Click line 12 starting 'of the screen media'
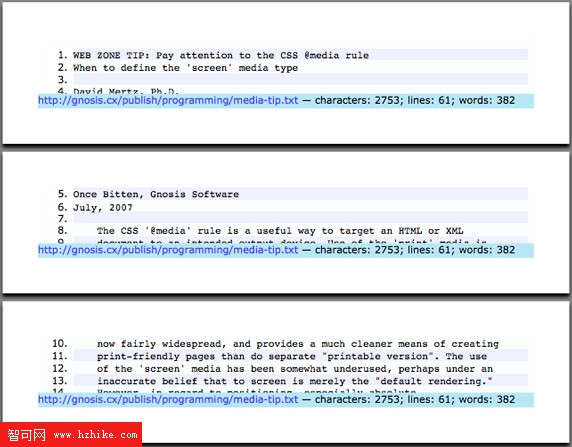 (295, 369)
